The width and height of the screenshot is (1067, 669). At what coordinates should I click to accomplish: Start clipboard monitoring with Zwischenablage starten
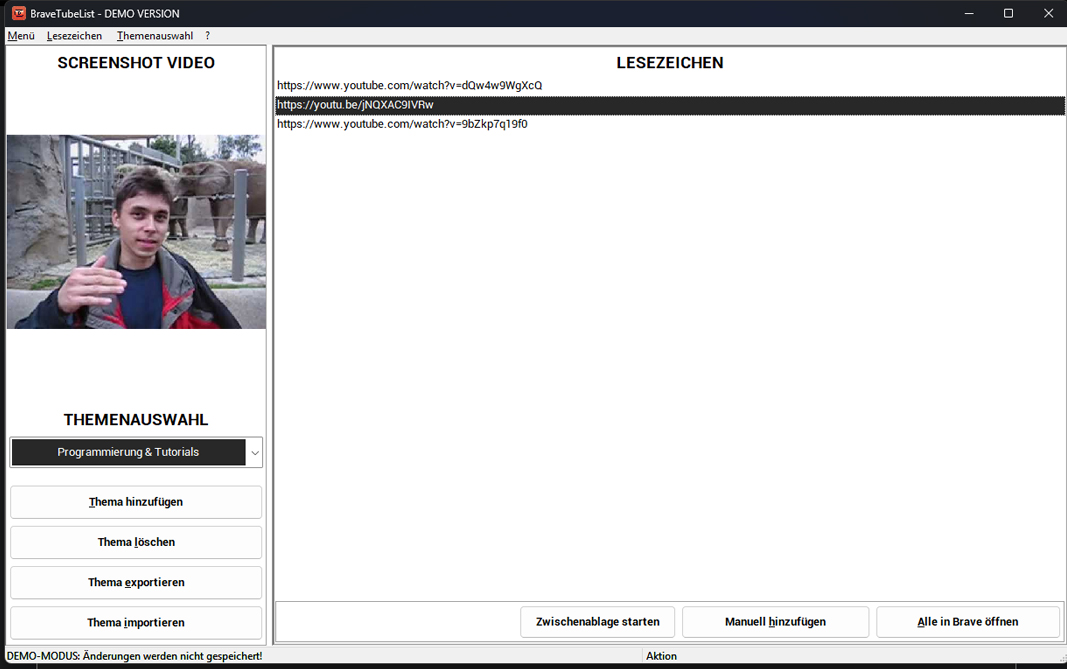tap(597, 621)
